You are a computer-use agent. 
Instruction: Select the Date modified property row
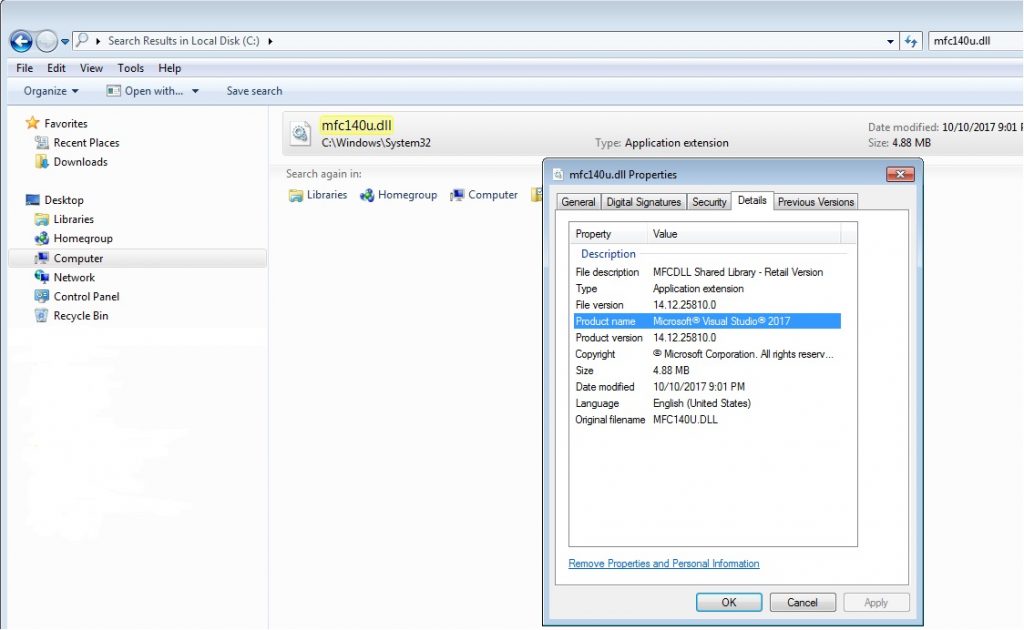click(x=707, y=386)
